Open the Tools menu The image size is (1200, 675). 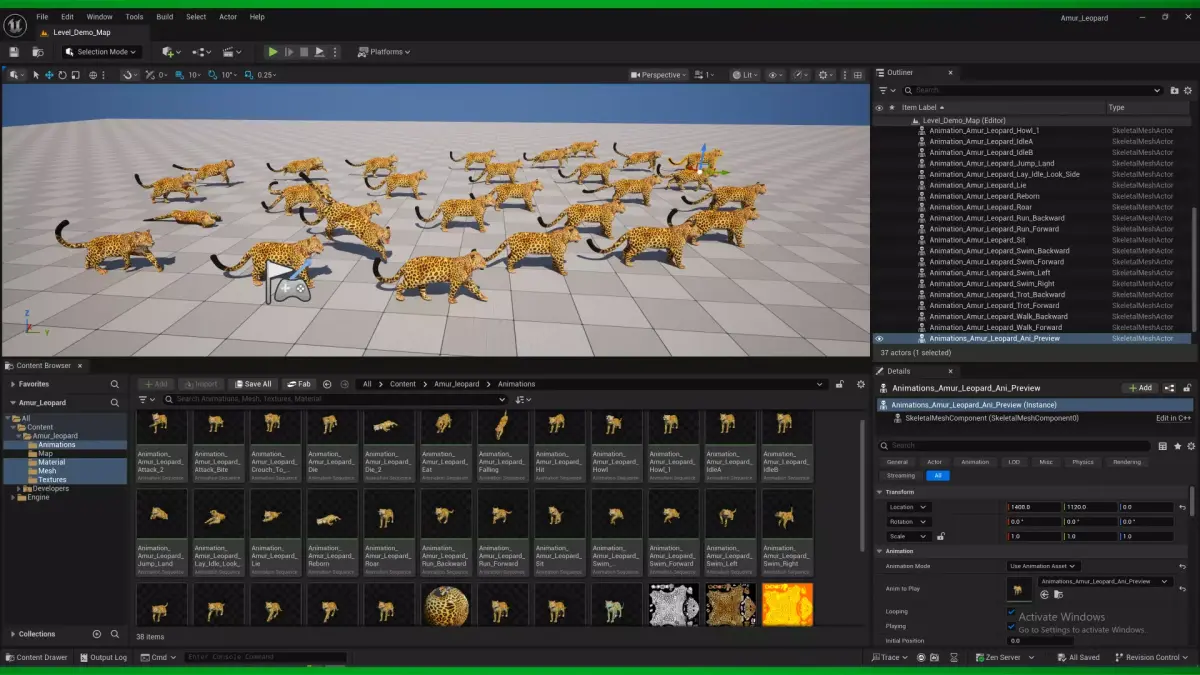134,17
